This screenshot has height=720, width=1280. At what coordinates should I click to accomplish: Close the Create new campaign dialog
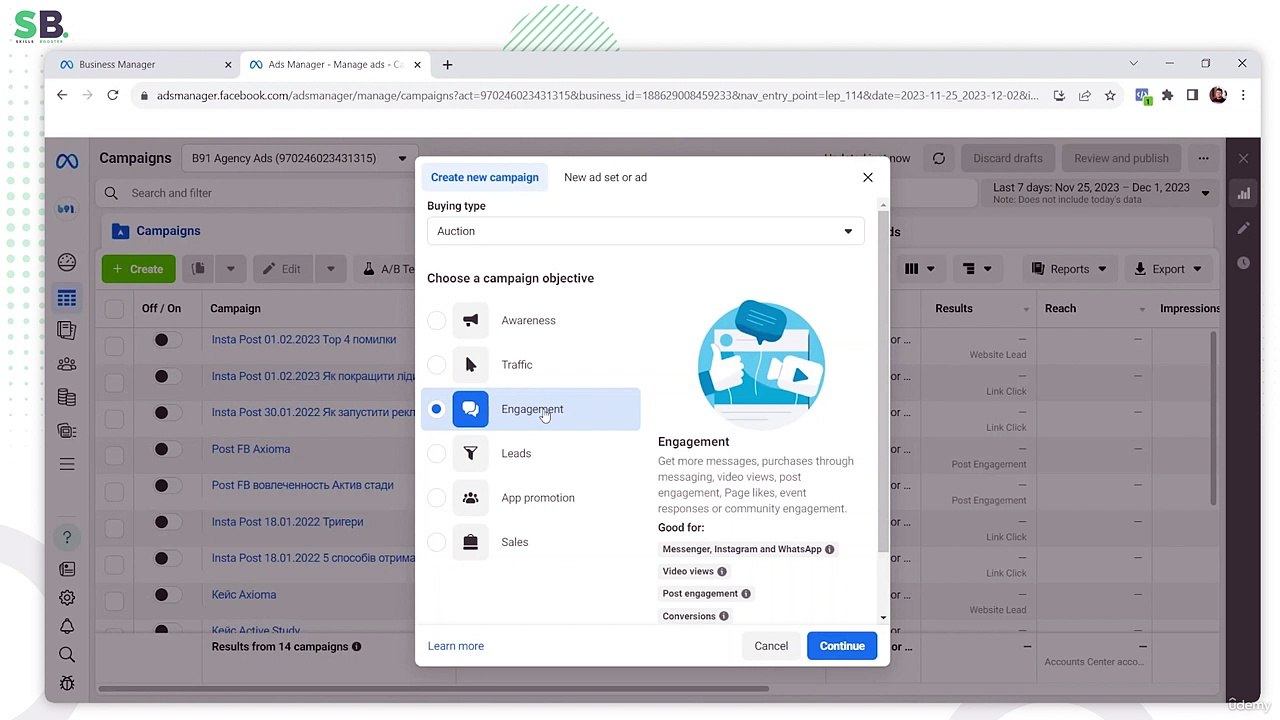coord(868,178)
